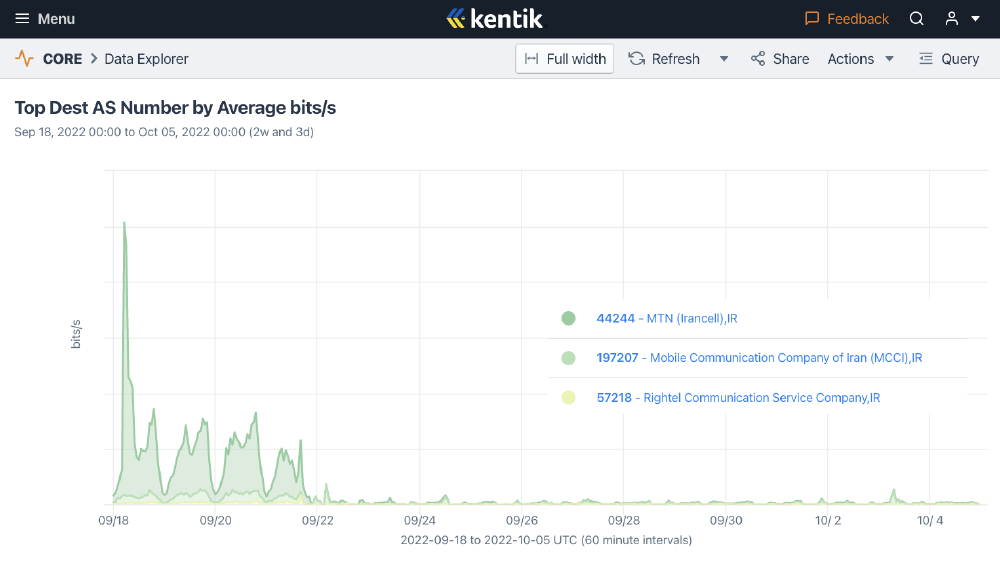Go to CORE in the breadcrumb
1000x568 pixels.
click(62, 59)
